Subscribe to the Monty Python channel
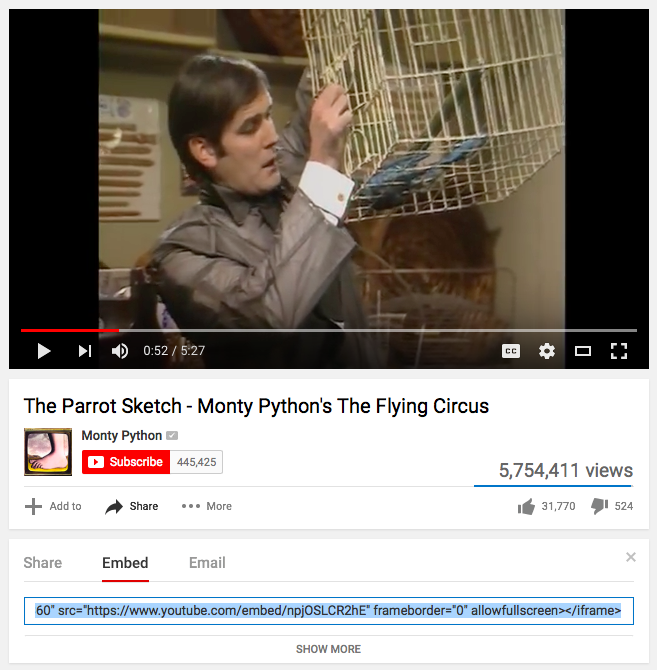The height and width of the screenshot is (670, 657). point(126,462)
